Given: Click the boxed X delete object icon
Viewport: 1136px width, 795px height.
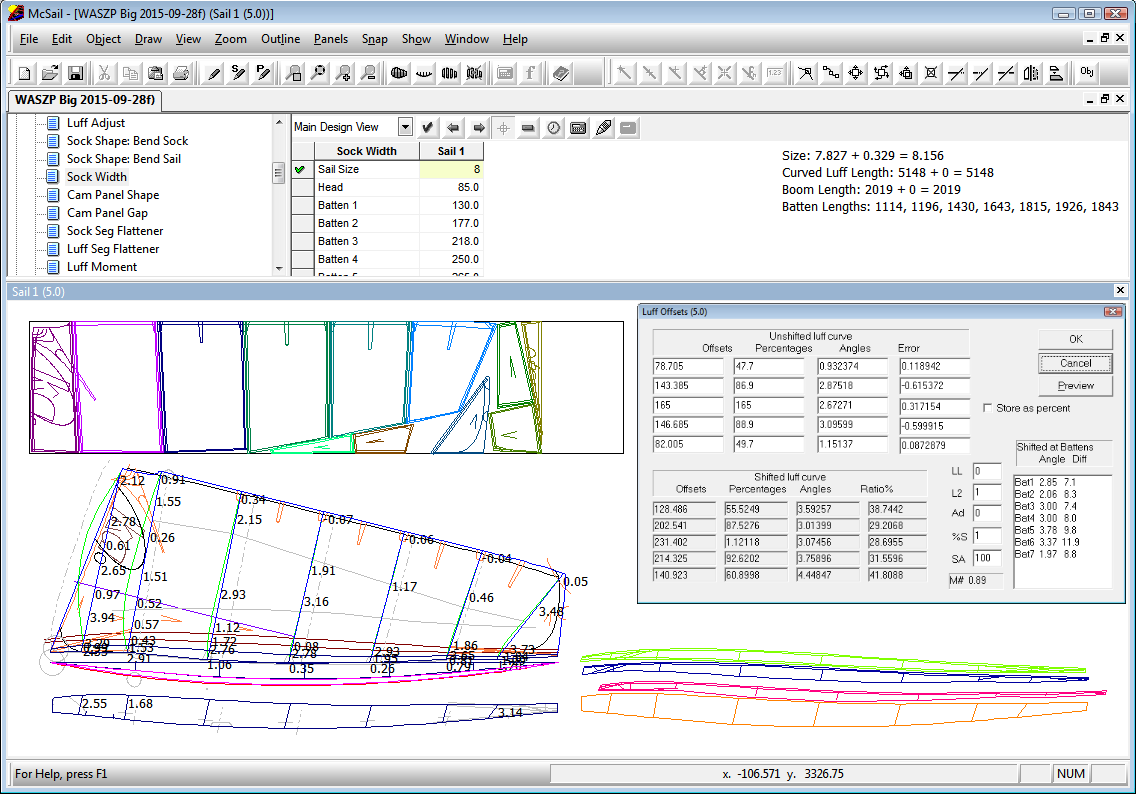Looking at the screenshot, I should click(931, 73).
